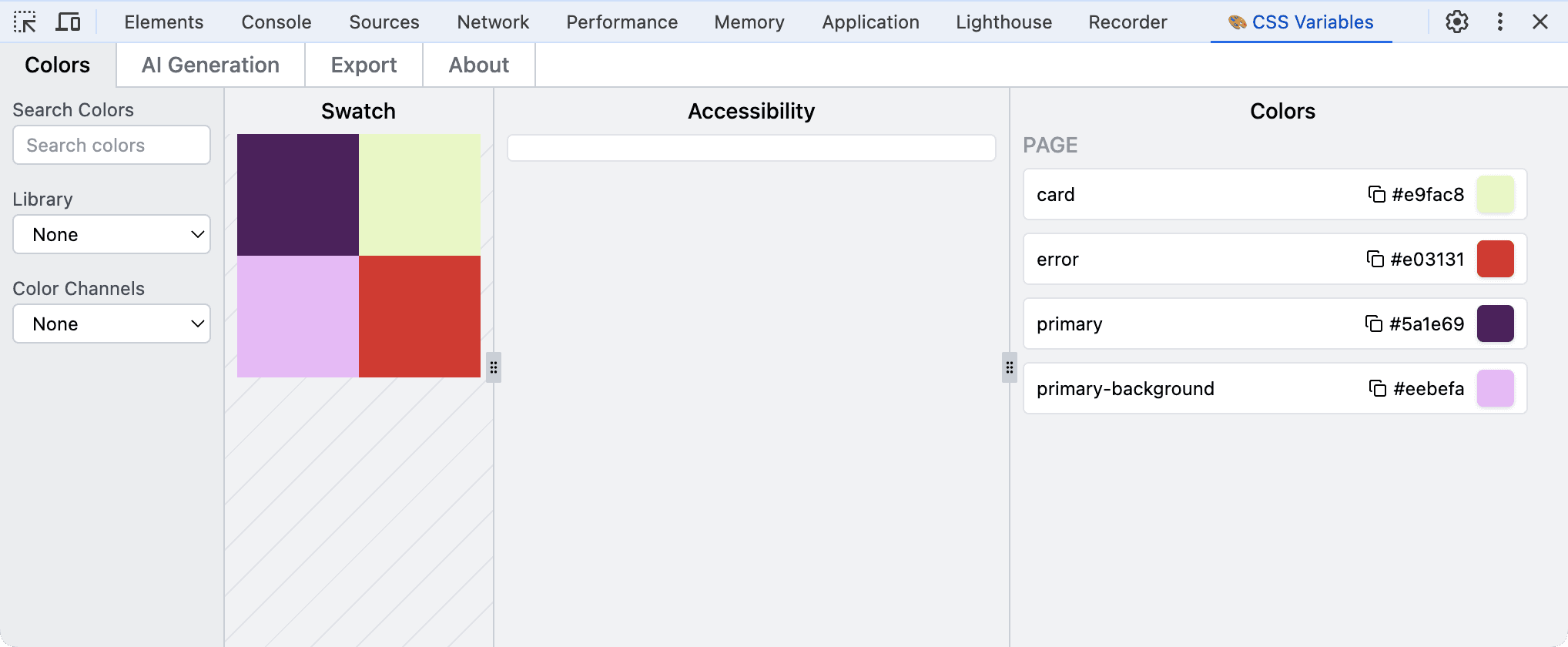The image size is (1568, 647).
Task: Switch to the AI Generation tab
Action: pyautogui.click(x=210, y=65)
